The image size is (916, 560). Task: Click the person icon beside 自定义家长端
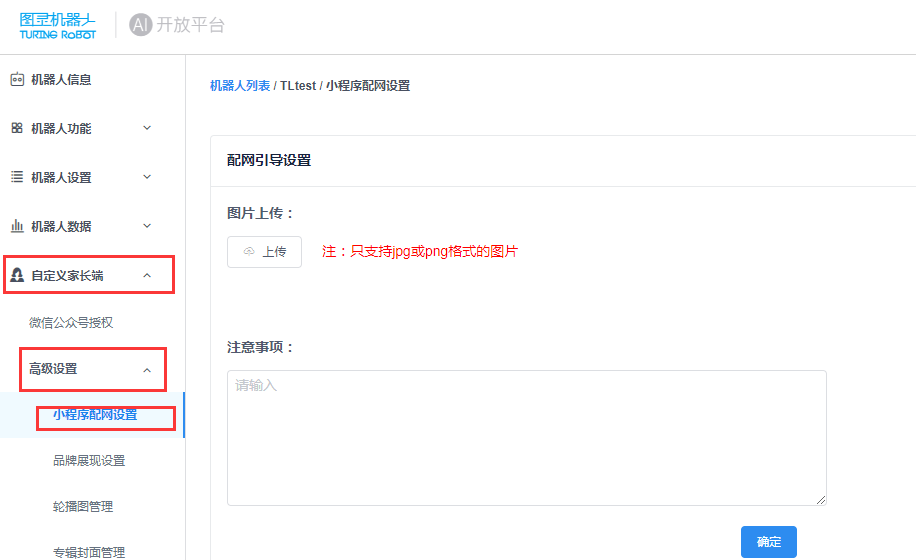pos(17,275)
